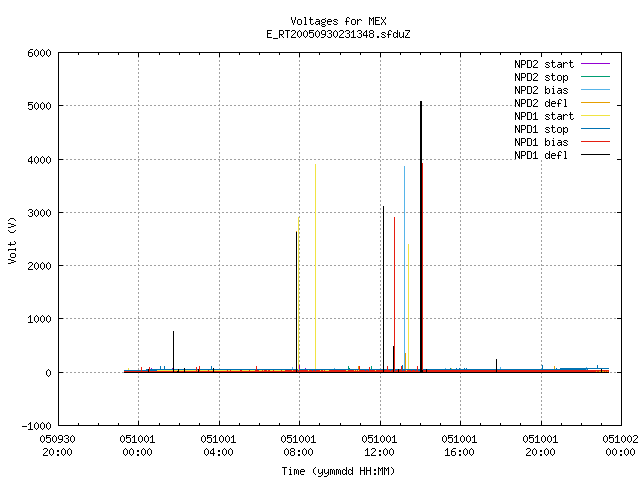
Task: Click the red NPD1 bias legend line
Action: point(595,142)
